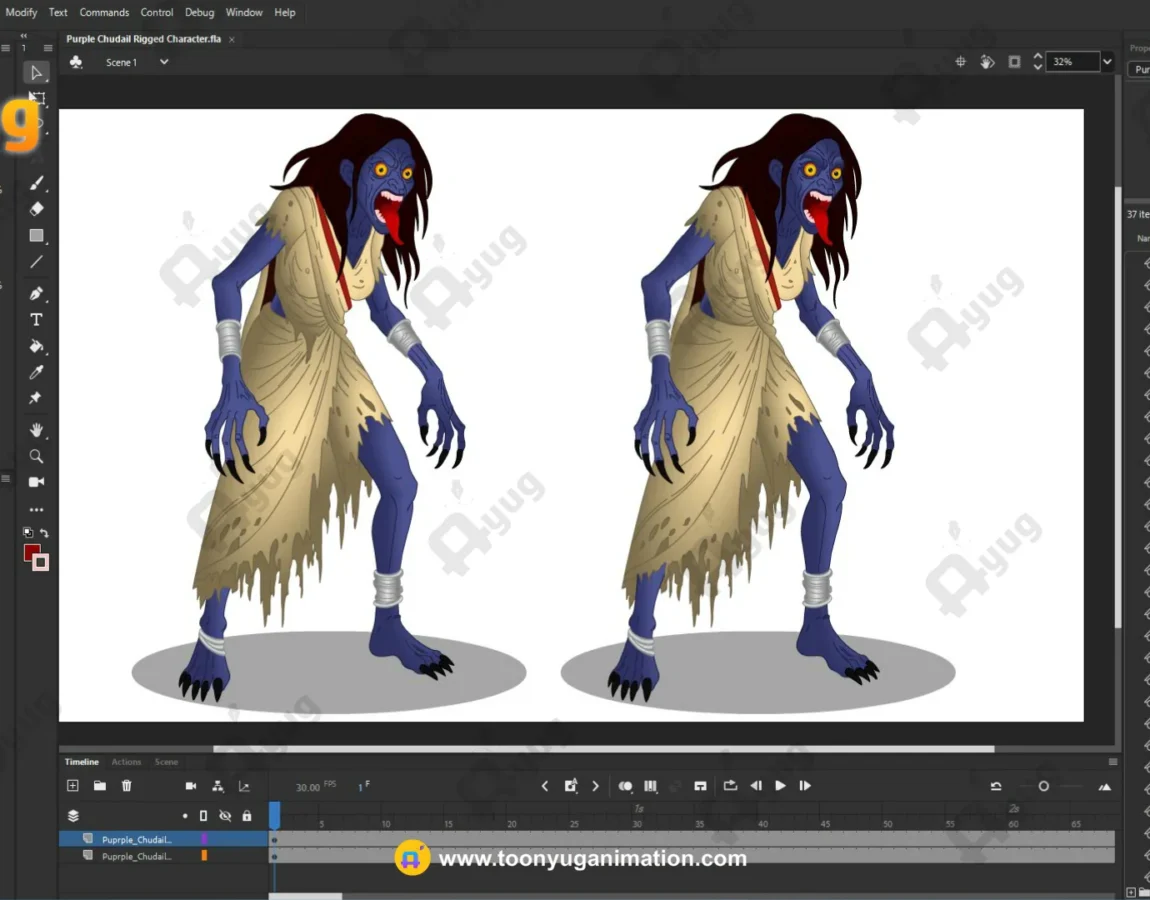Expand the stage zoom percentage dropdown
This screenshot has height=900, width=1150.
click(x=1106, y=62)
